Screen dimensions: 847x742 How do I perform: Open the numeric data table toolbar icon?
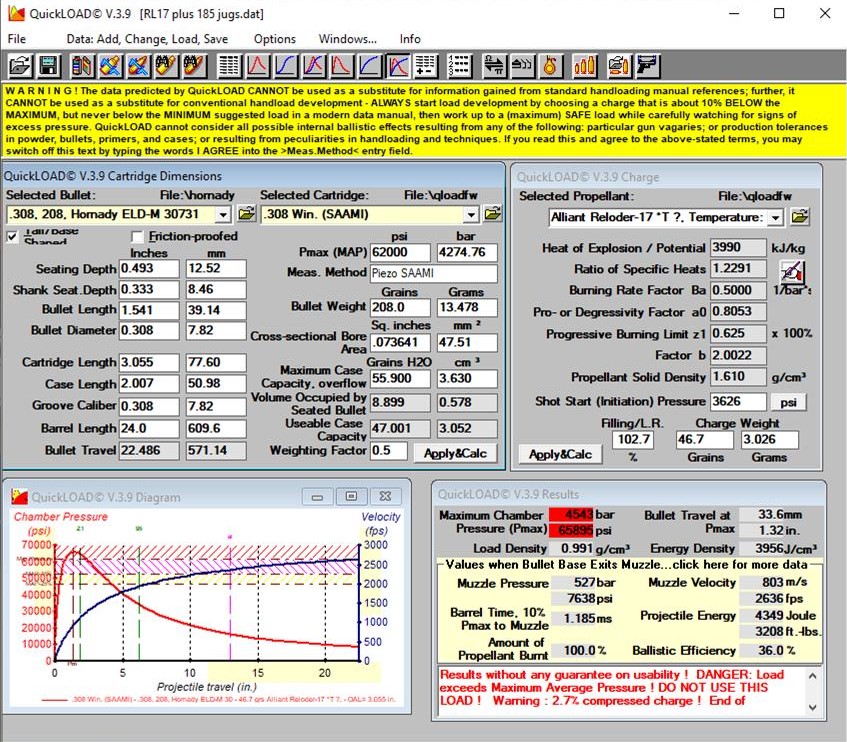pyautogui.click(x=229, y=66)
